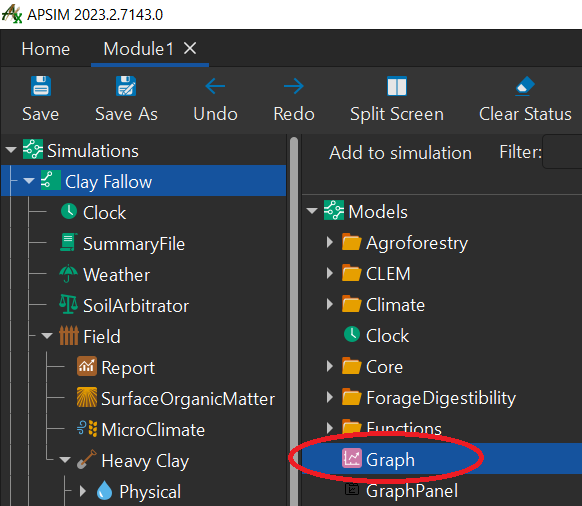This screenshot has height=506, width=582.
Task: Select the MicroClimate label
Action: point(153,430)
